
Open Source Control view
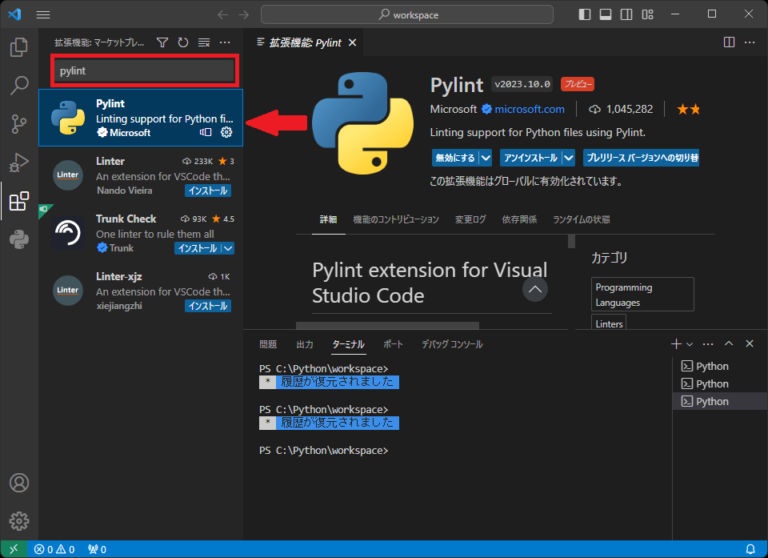(19, 124)
